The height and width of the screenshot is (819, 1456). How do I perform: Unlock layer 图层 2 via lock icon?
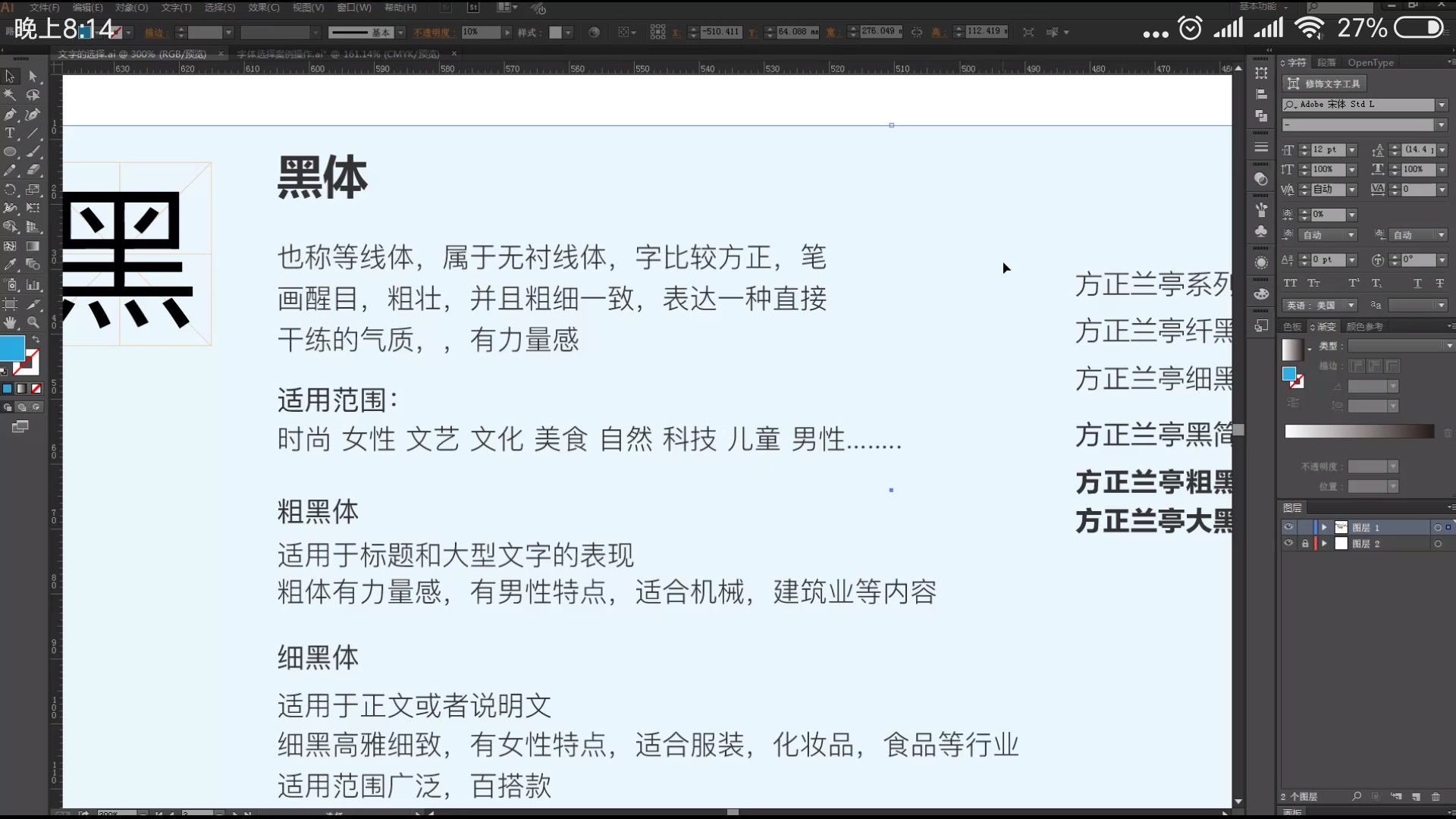coord(1304,544)
